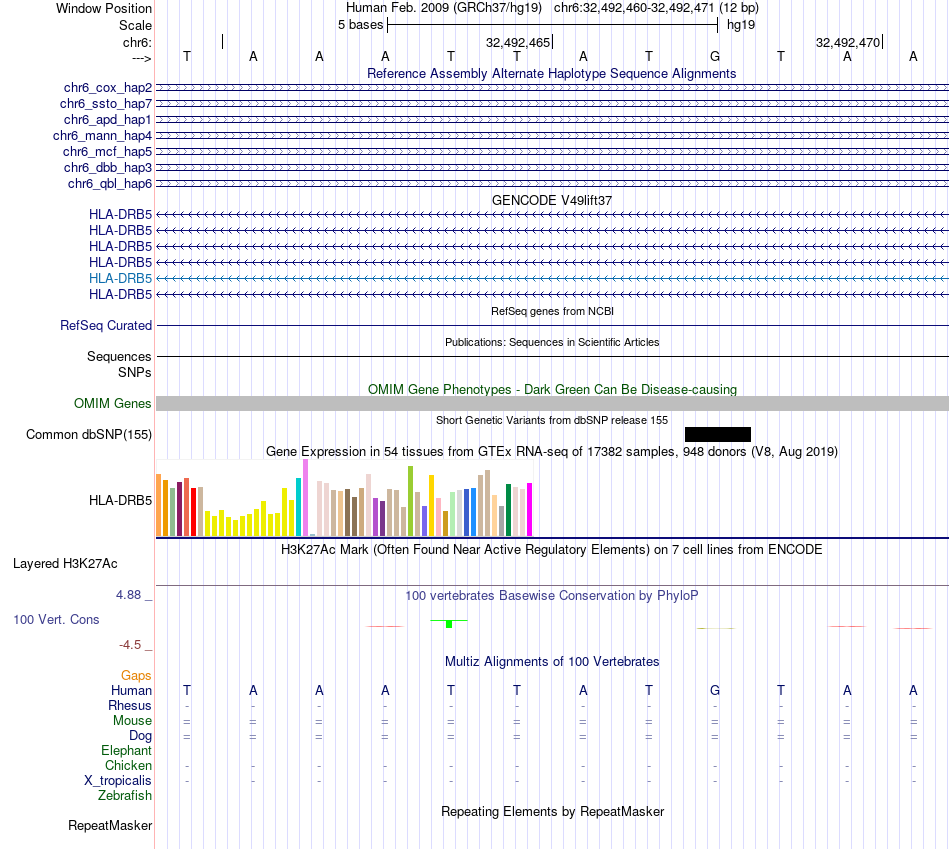Image resolution: width=950 pixels, height=849 pixels.
Task: Click the RepeatMasker track label
Action: coord(110,825)
